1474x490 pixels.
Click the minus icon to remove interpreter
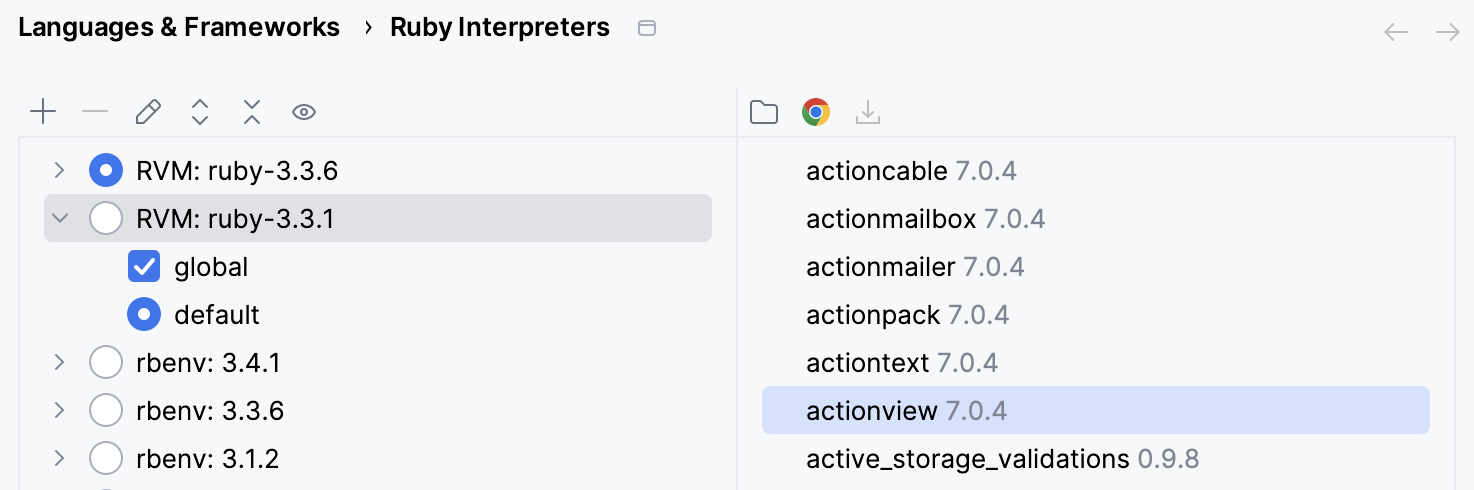click(x=95, y=112)
